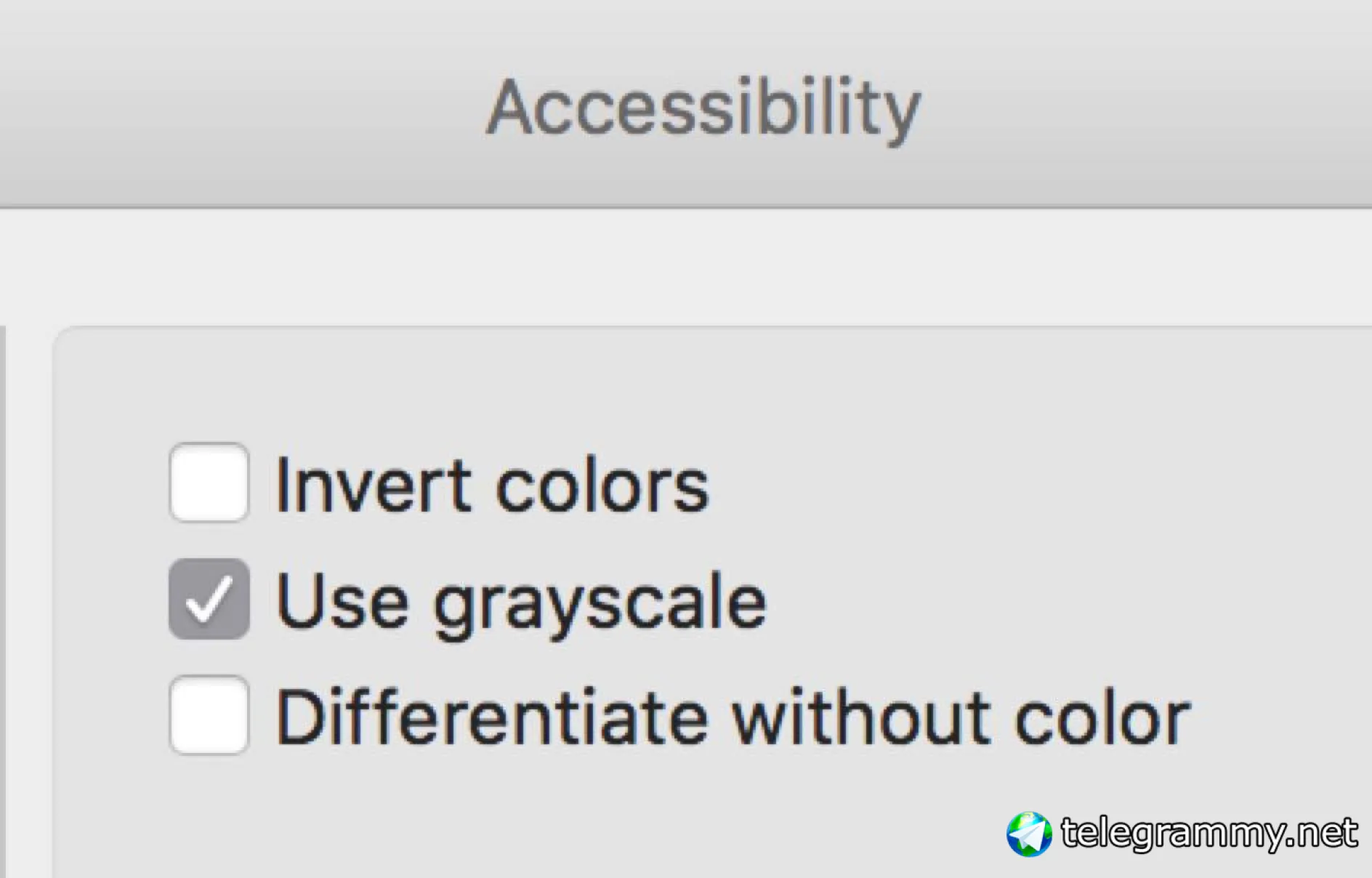Open the telegrammy.net watermark link
1372x878 pixels.
(x=1209, y=833)
